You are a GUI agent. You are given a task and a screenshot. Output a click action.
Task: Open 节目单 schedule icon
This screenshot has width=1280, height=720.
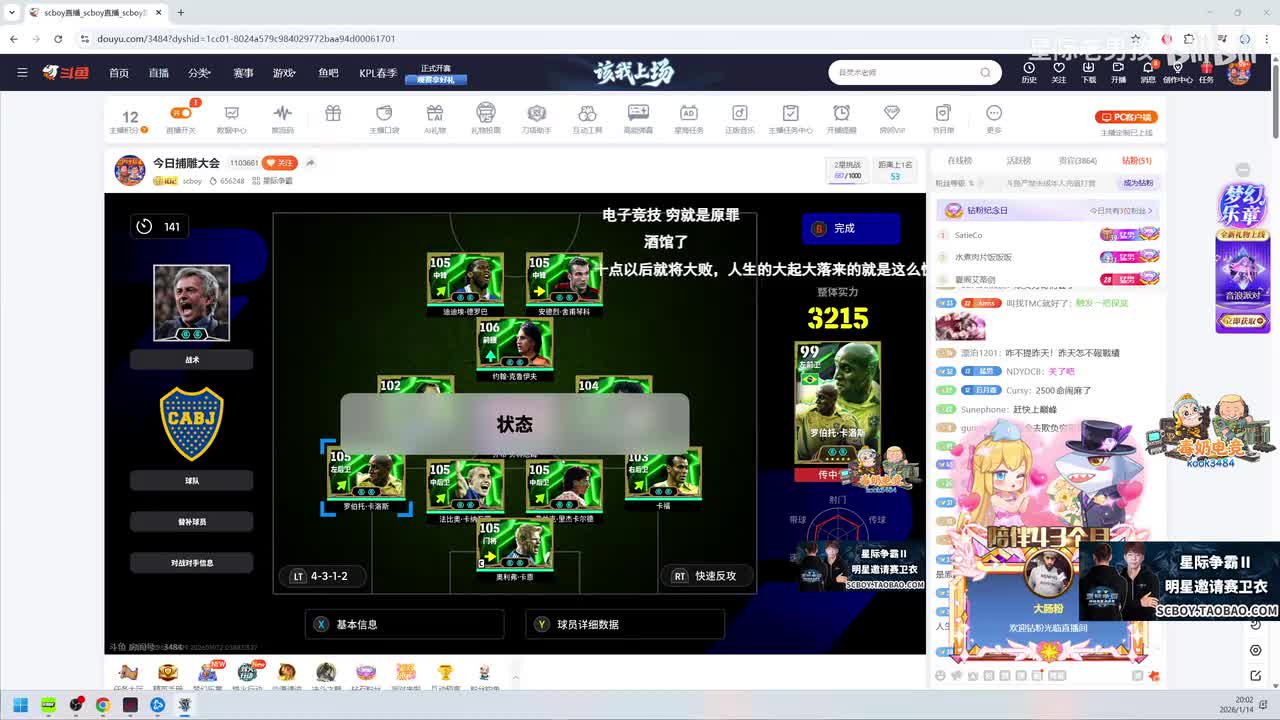tap(943, 119)
